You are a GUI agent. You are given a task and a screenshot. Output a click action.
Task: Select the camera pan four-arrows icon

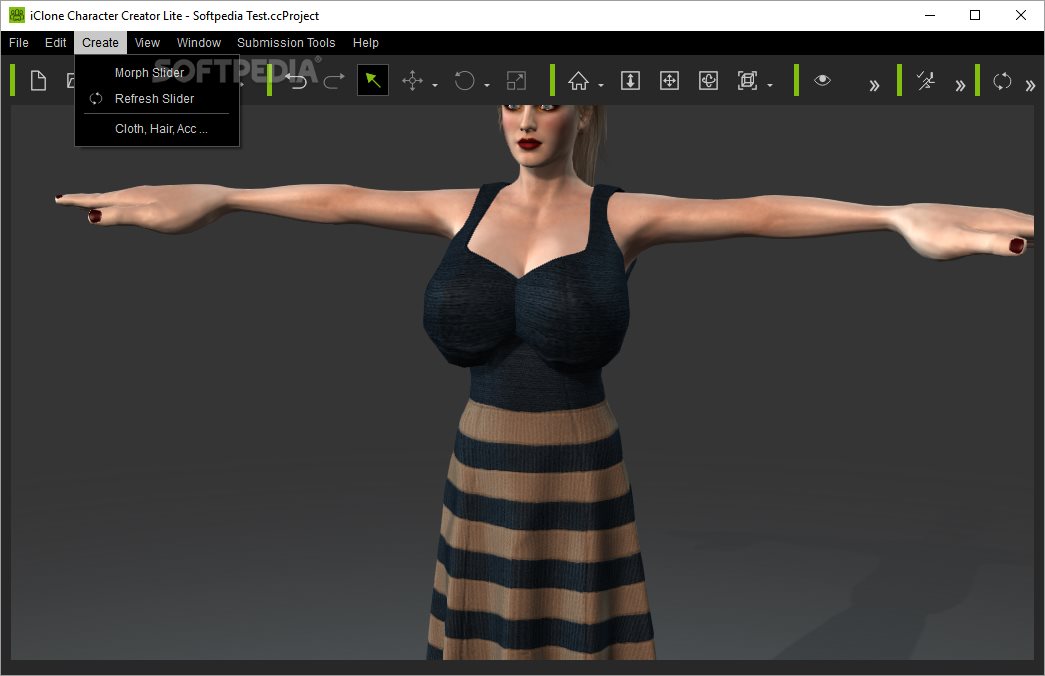tap(669, 81)
